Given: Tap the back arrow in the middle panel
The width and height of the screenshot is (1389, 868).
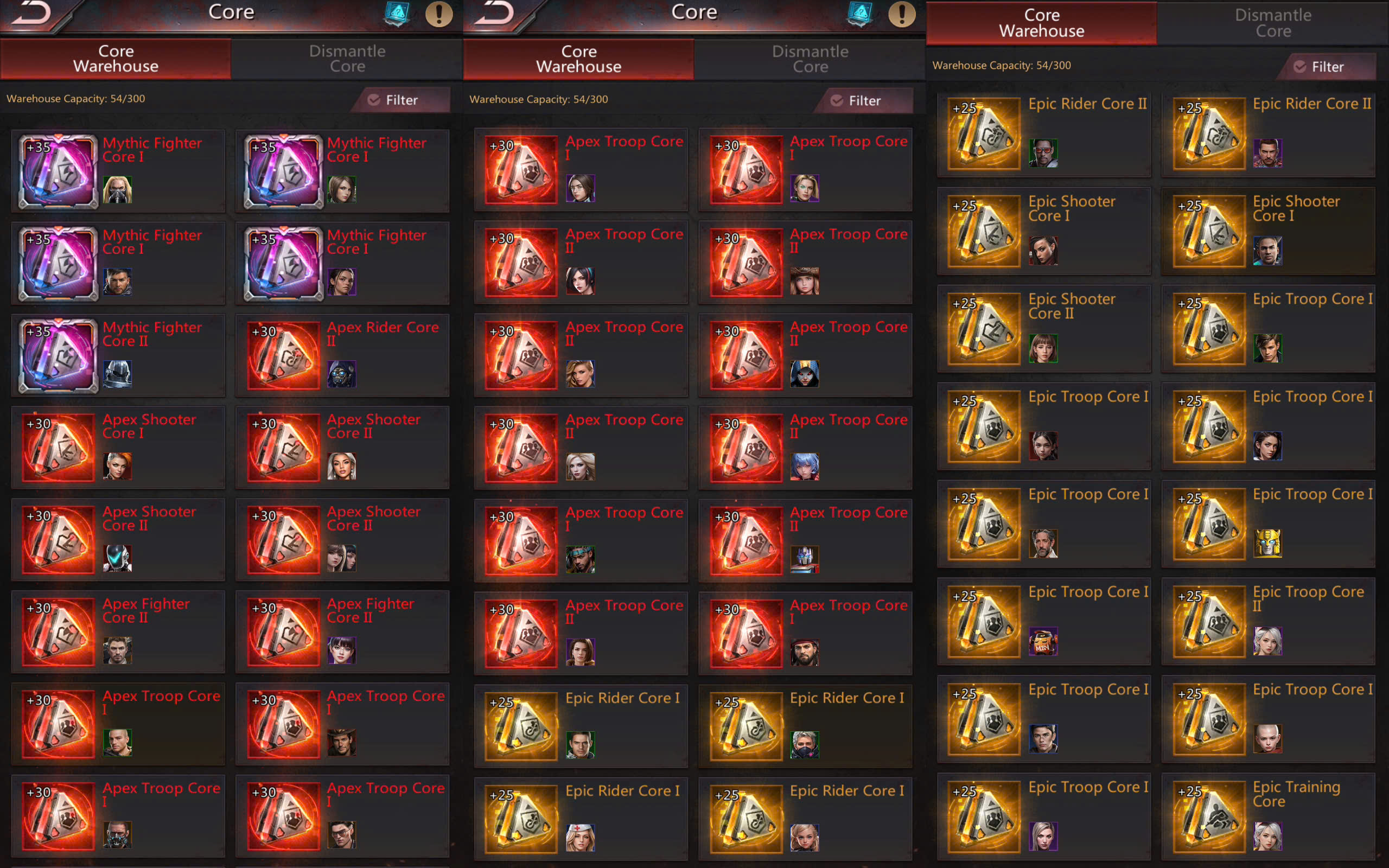Looking at the screenshot, I should [495, 13].
